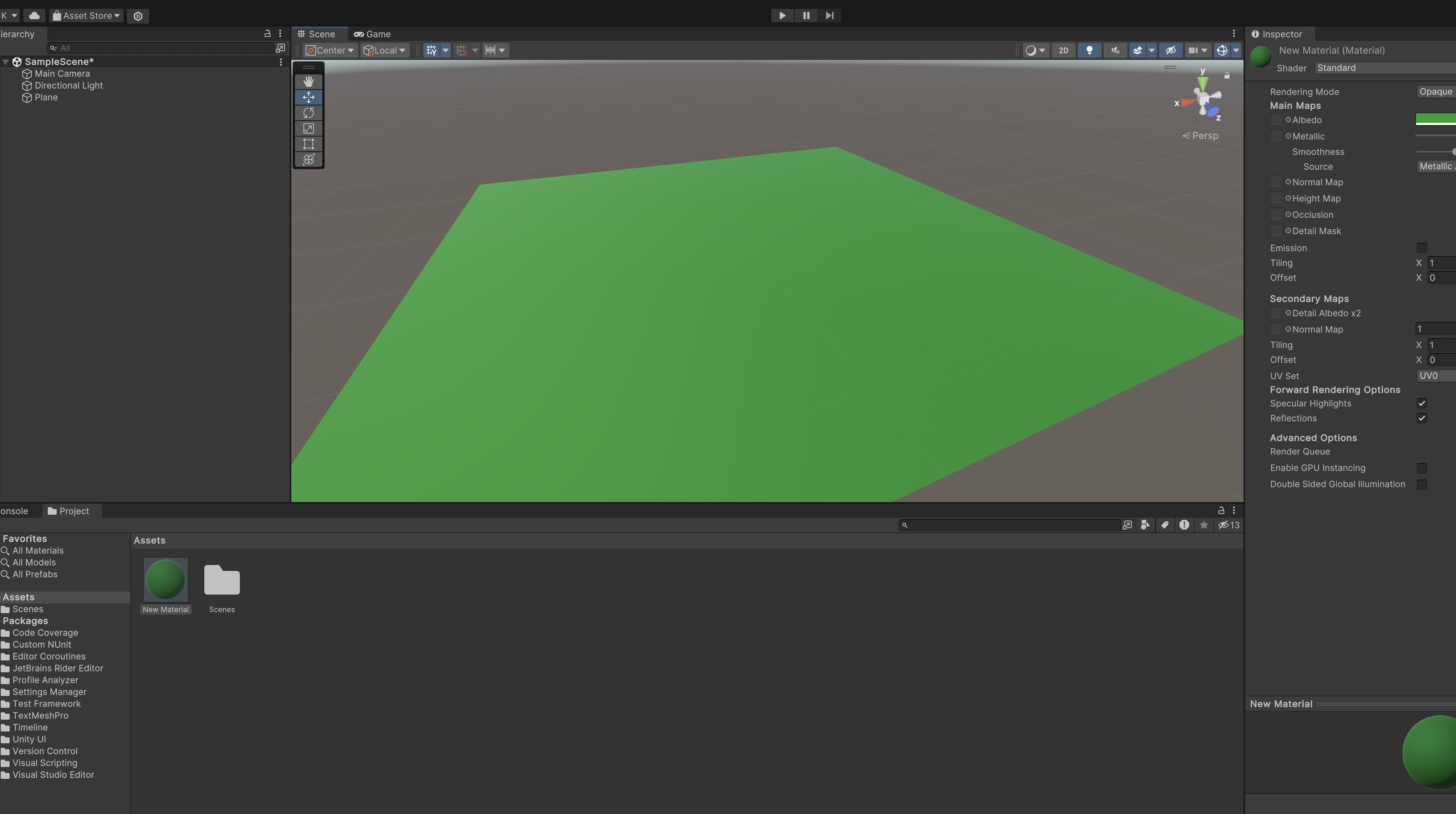Select the Rotate tool
Image resolution: width=1456 pixels, height=814 pixels.
(x=309, y=113)
